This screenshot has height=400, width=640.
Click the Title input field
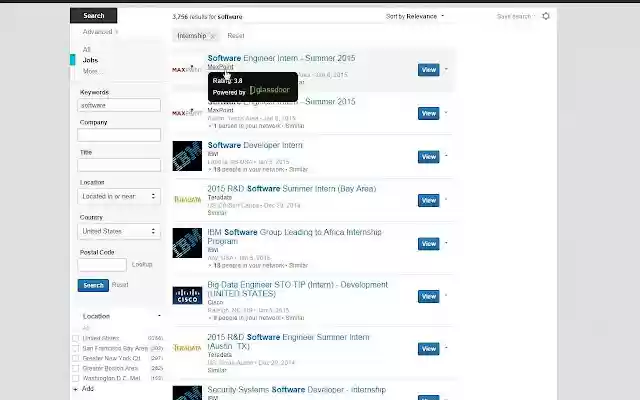point(119,165)
